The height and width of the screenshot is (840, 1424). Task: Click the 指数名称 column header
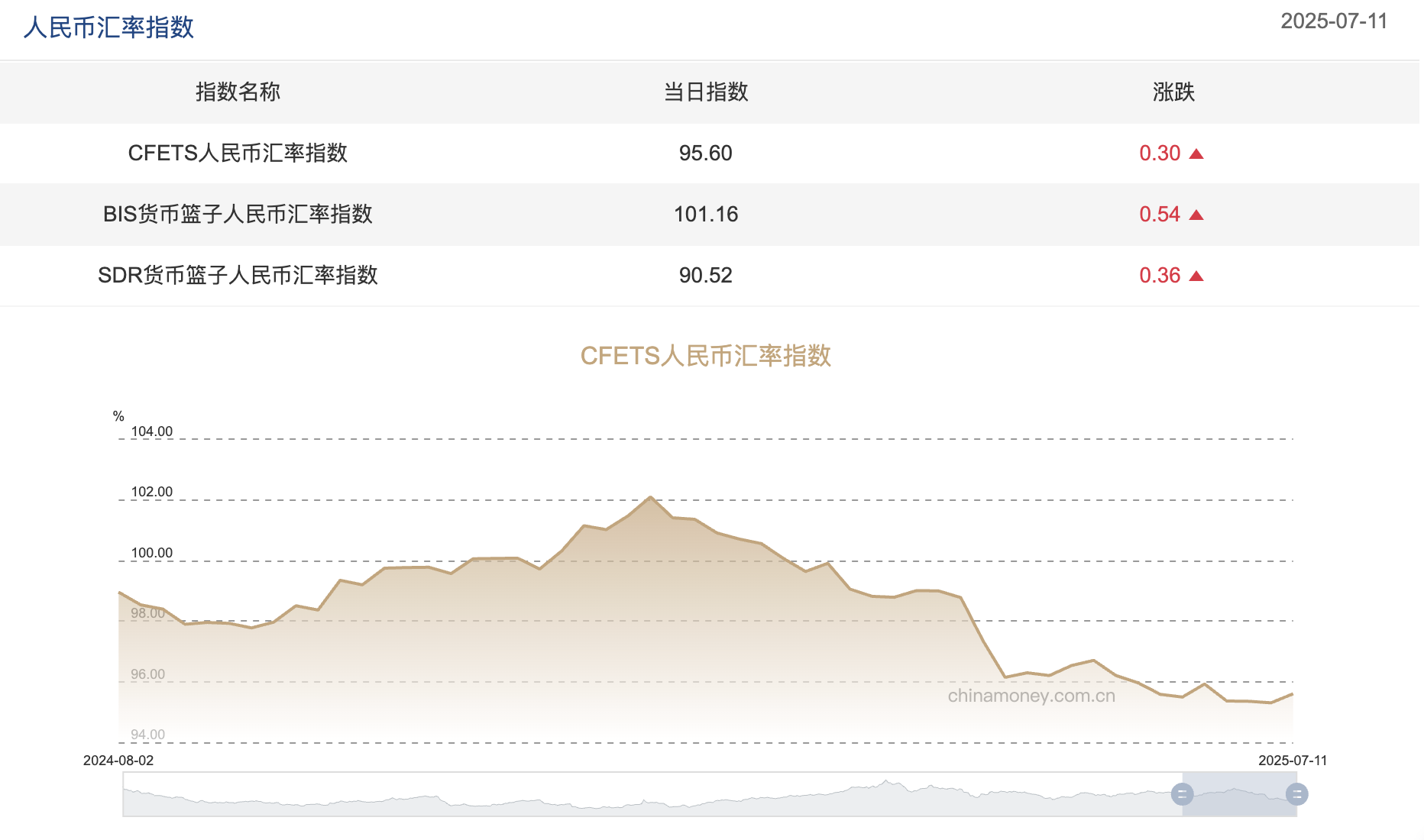(238, 92)
